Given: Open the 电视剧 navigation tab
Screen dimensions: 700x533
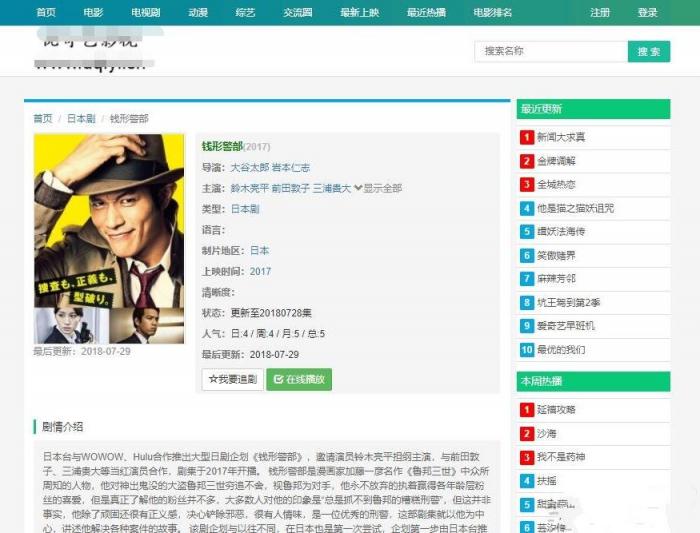Looking at the screenshot, I should click(x=144, y=13).
